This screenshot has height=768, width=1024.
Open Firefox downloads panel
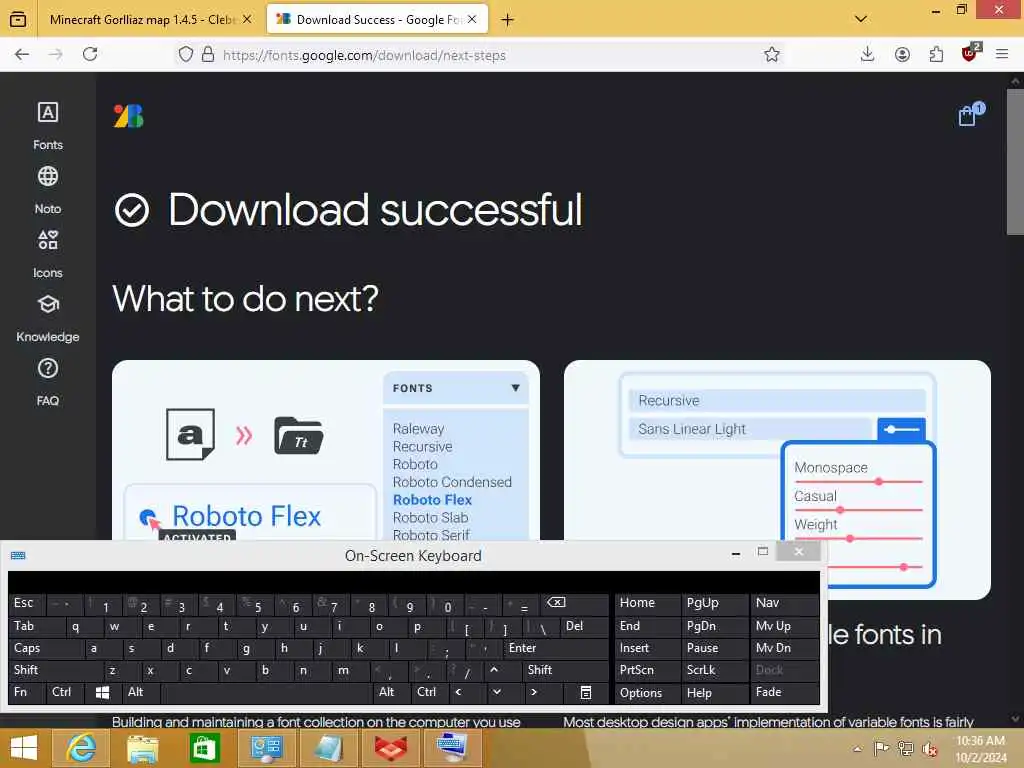(867, 55)
